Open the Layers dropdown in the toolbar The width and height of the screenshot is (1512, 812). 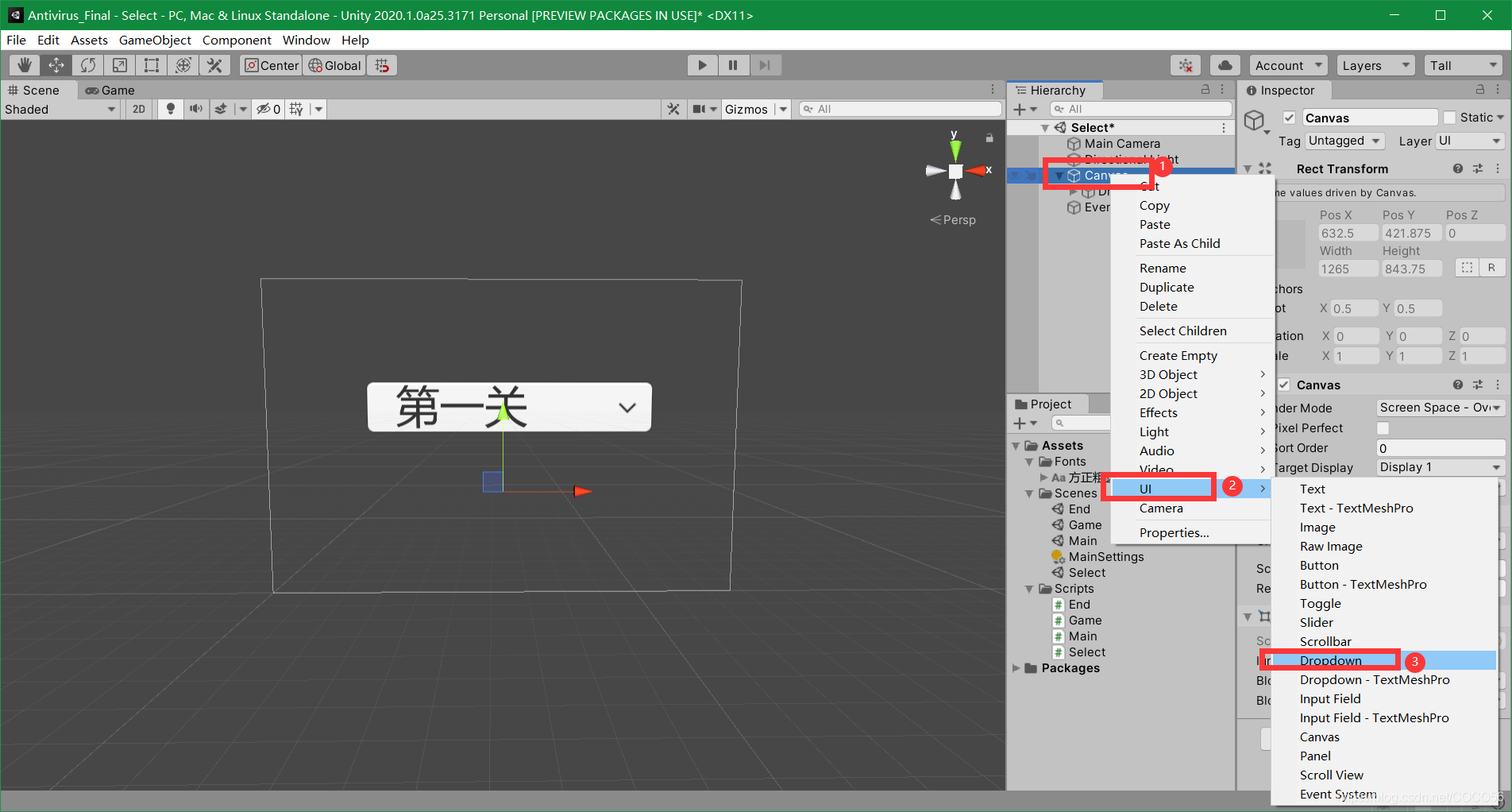click(x=1375, y=65)
